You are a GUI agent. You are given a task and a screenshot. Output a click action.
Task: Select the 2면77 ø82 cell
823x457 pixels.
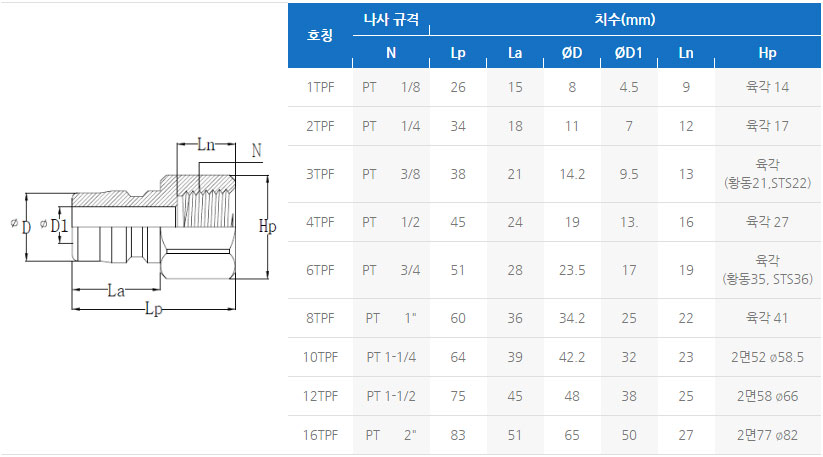767,435
